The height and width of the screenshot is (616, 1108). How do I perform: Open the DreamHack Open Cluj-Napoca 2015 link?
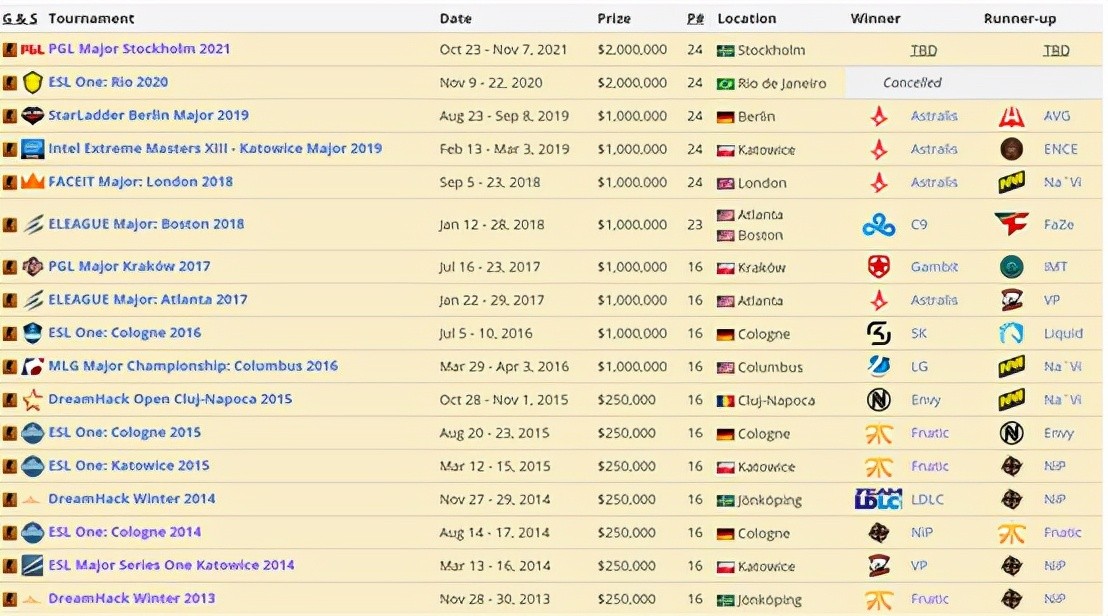coord(170,399)
